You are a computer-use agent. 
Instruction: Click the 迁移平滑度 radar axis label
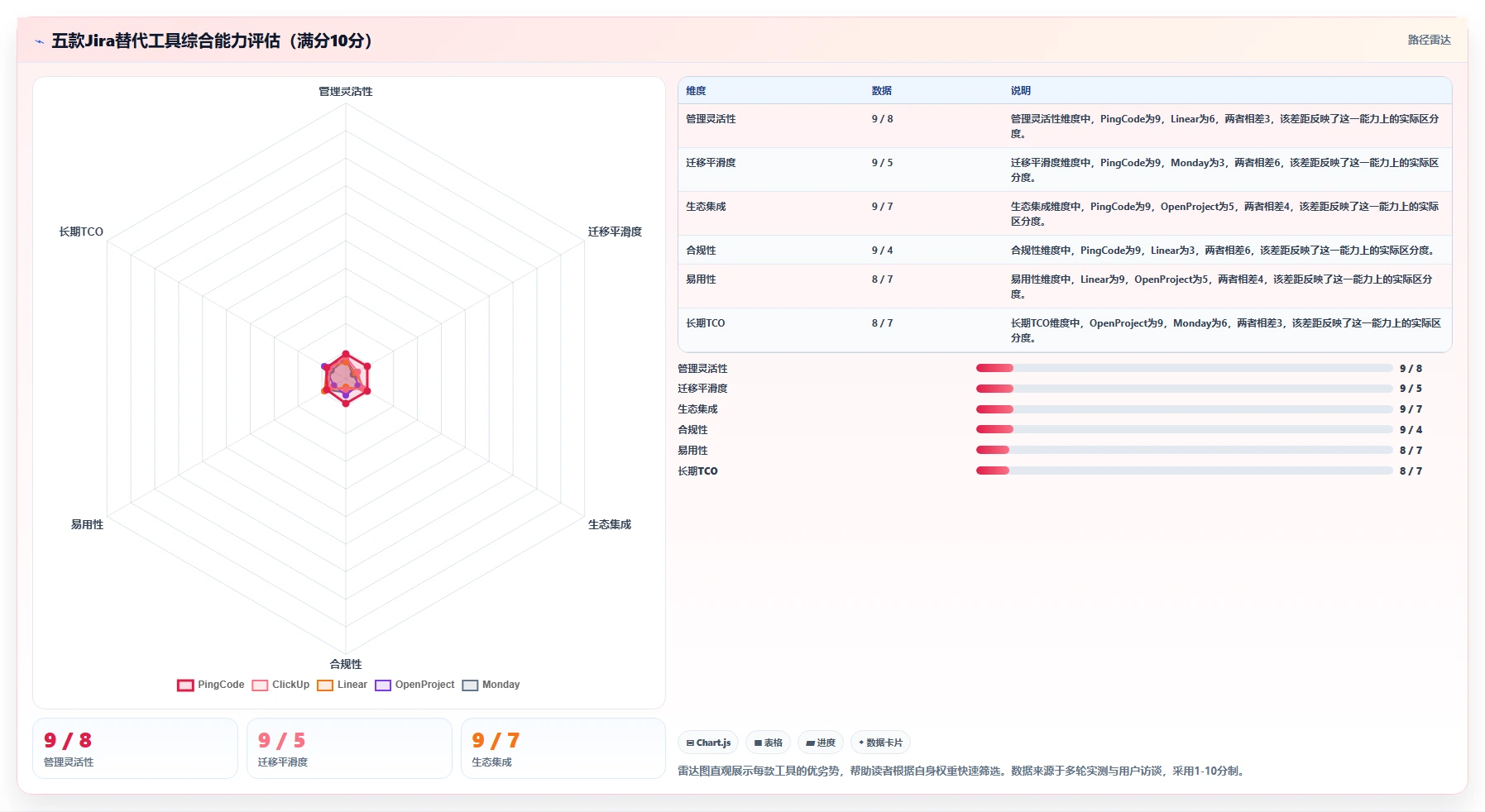(615, 232)
